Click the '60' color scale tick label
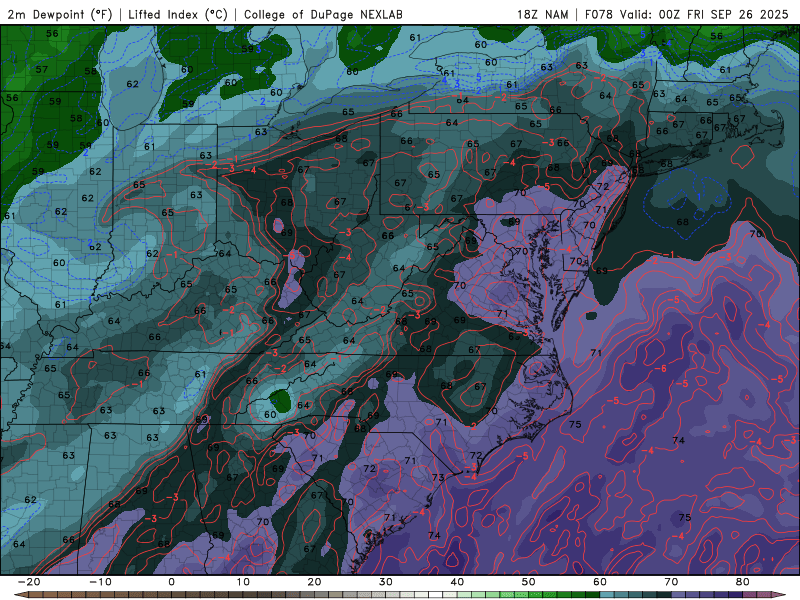Image resolution: width=800 pixels, height=600 pixels. (600, 582)
